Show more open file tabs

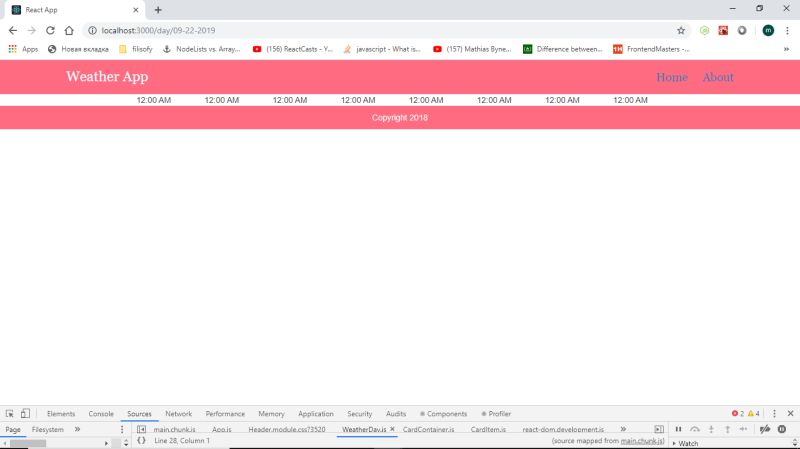(x=623, y=429)
